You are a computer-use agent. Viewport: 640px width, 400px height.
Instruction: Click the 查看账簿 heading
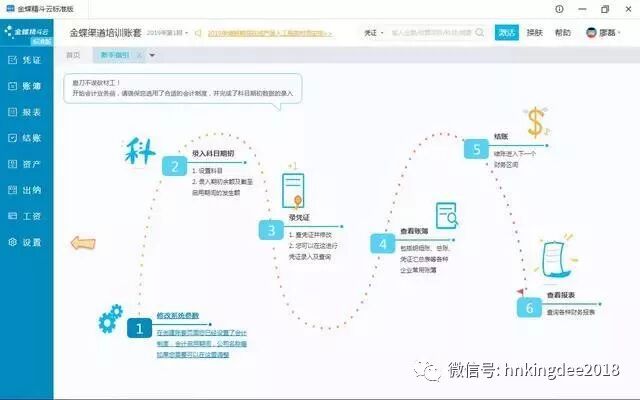(x=414, y=231)
